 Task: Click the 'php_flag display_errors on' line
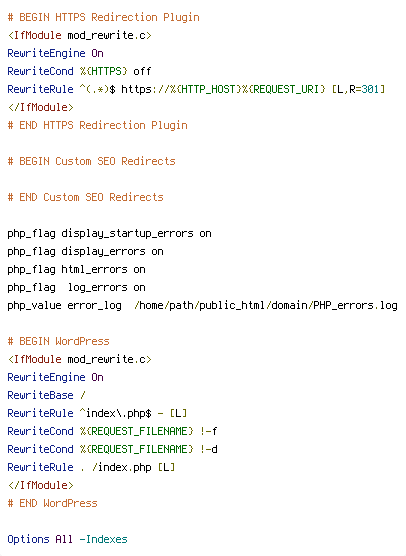(85, 251)
